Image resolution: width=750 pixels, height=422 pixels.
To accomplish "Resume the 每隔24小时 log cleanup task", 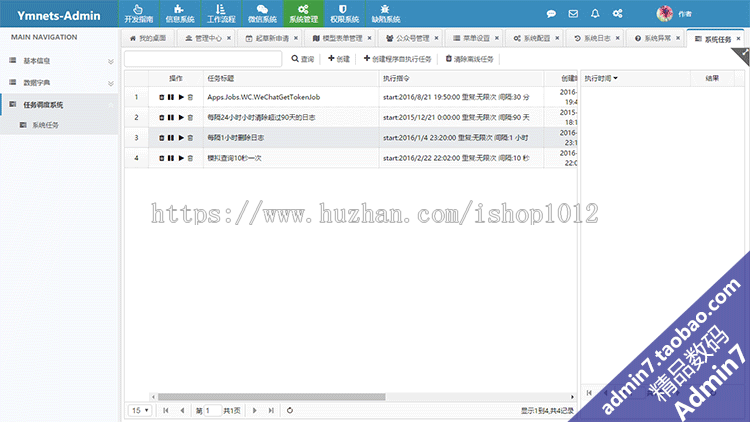I will pyautogui.click(x=181, y=117).
